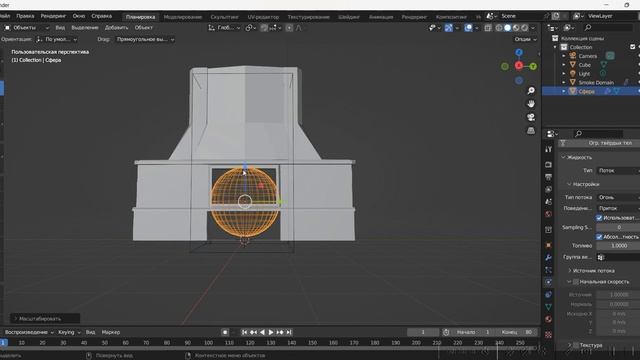Image resolution: width=640 pixels, height=360 pixels.
Task: Select material preview shading mode
Action: (x=516, y=28)
